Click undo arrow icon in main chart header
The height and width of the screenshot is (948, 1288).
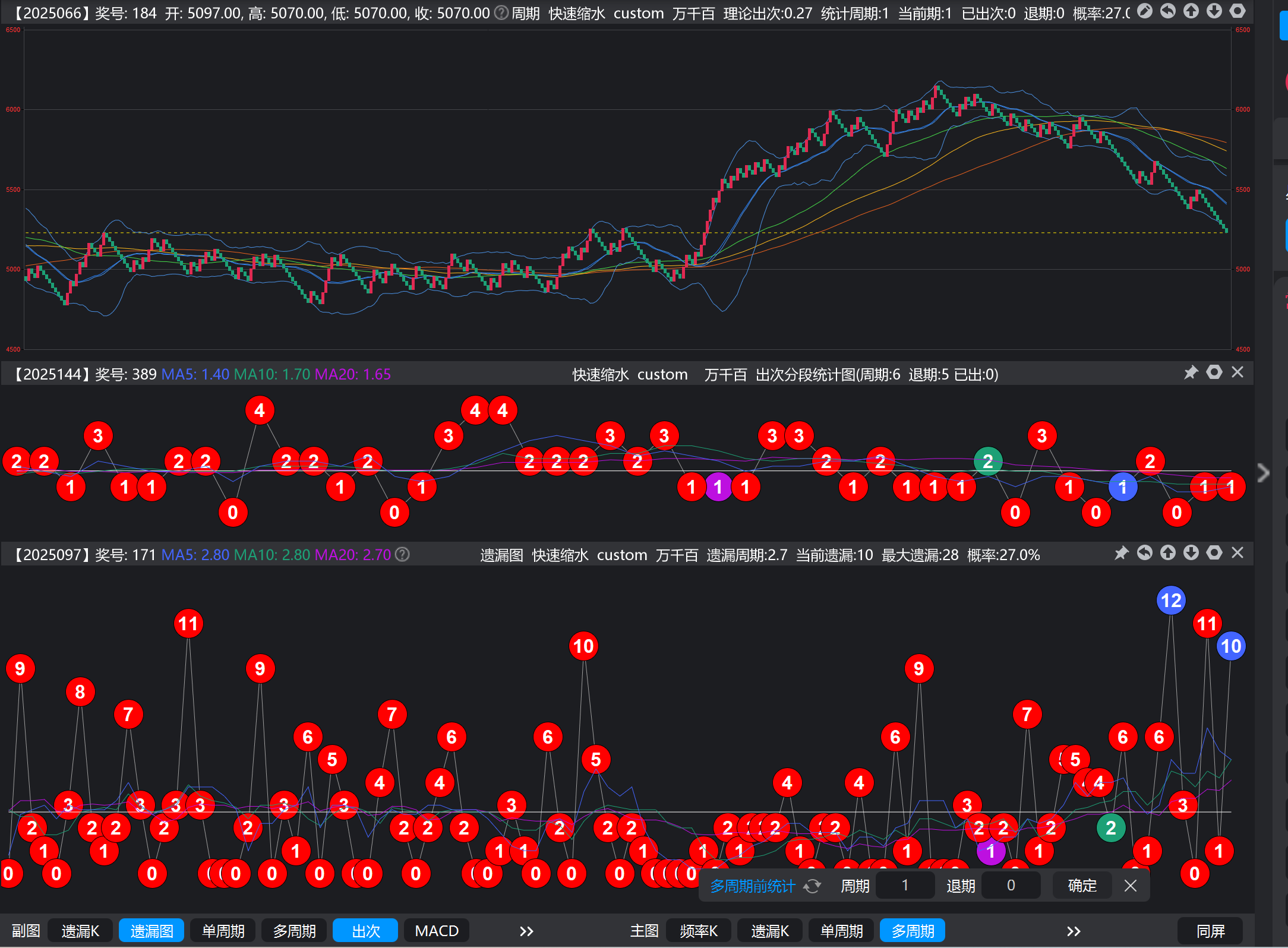tap(1168, 11)
